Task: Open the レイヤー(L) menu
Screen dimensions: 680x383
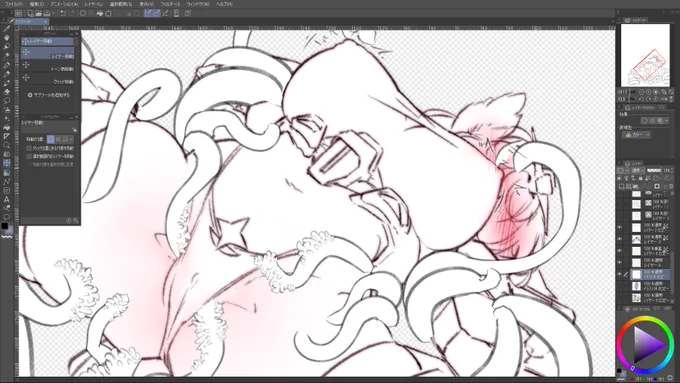Action: (94, 4)
